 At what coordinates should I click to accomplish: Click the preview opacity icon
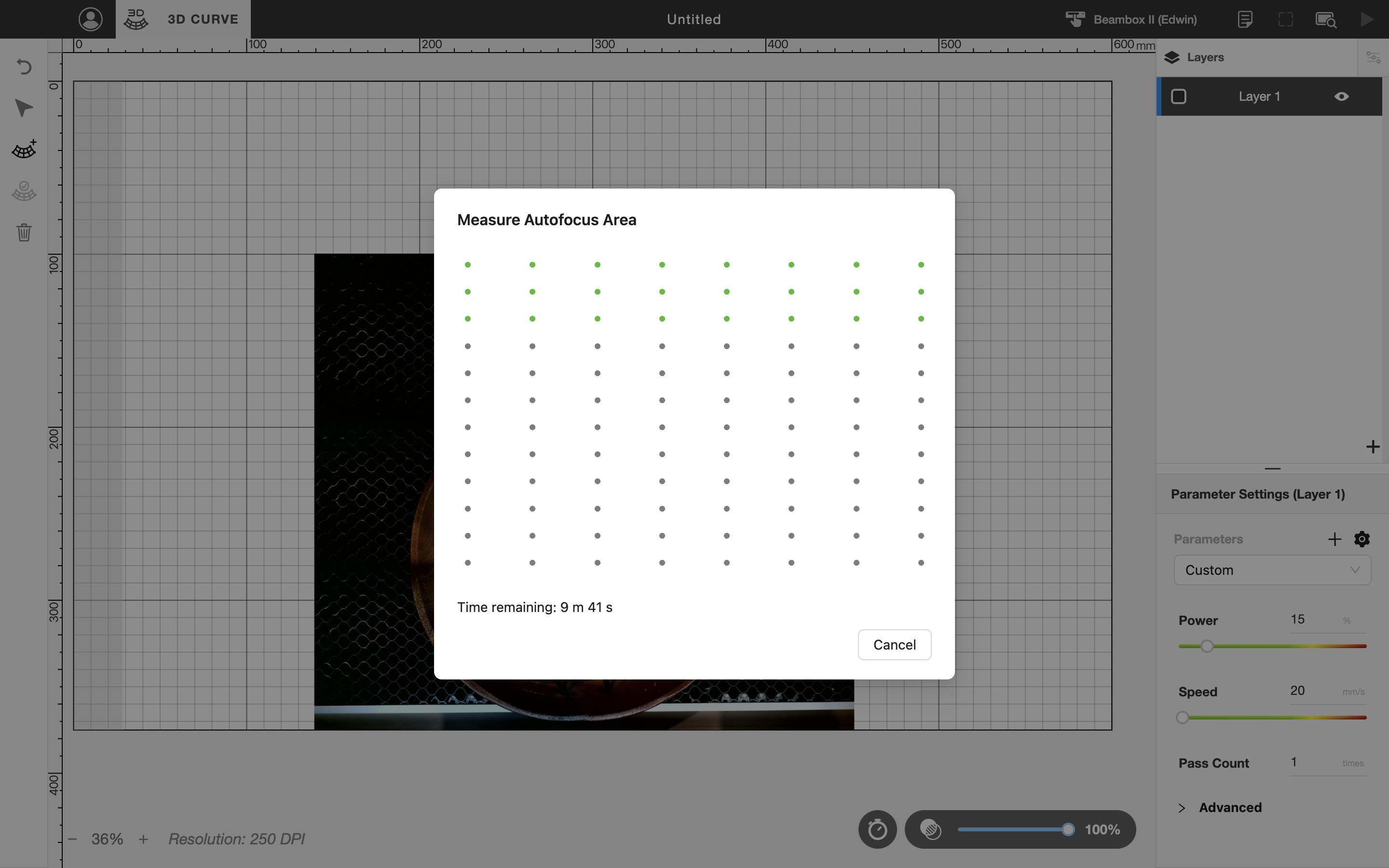930,829
